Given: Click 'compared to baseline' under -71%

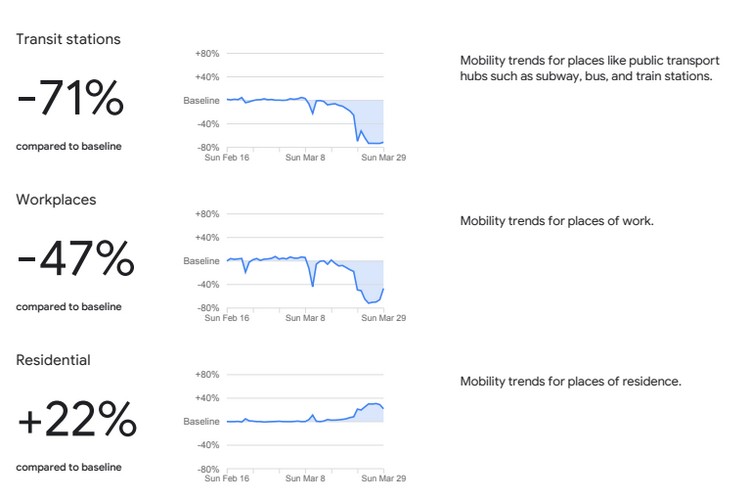Looking at the screenshot, I should (69, 146).
